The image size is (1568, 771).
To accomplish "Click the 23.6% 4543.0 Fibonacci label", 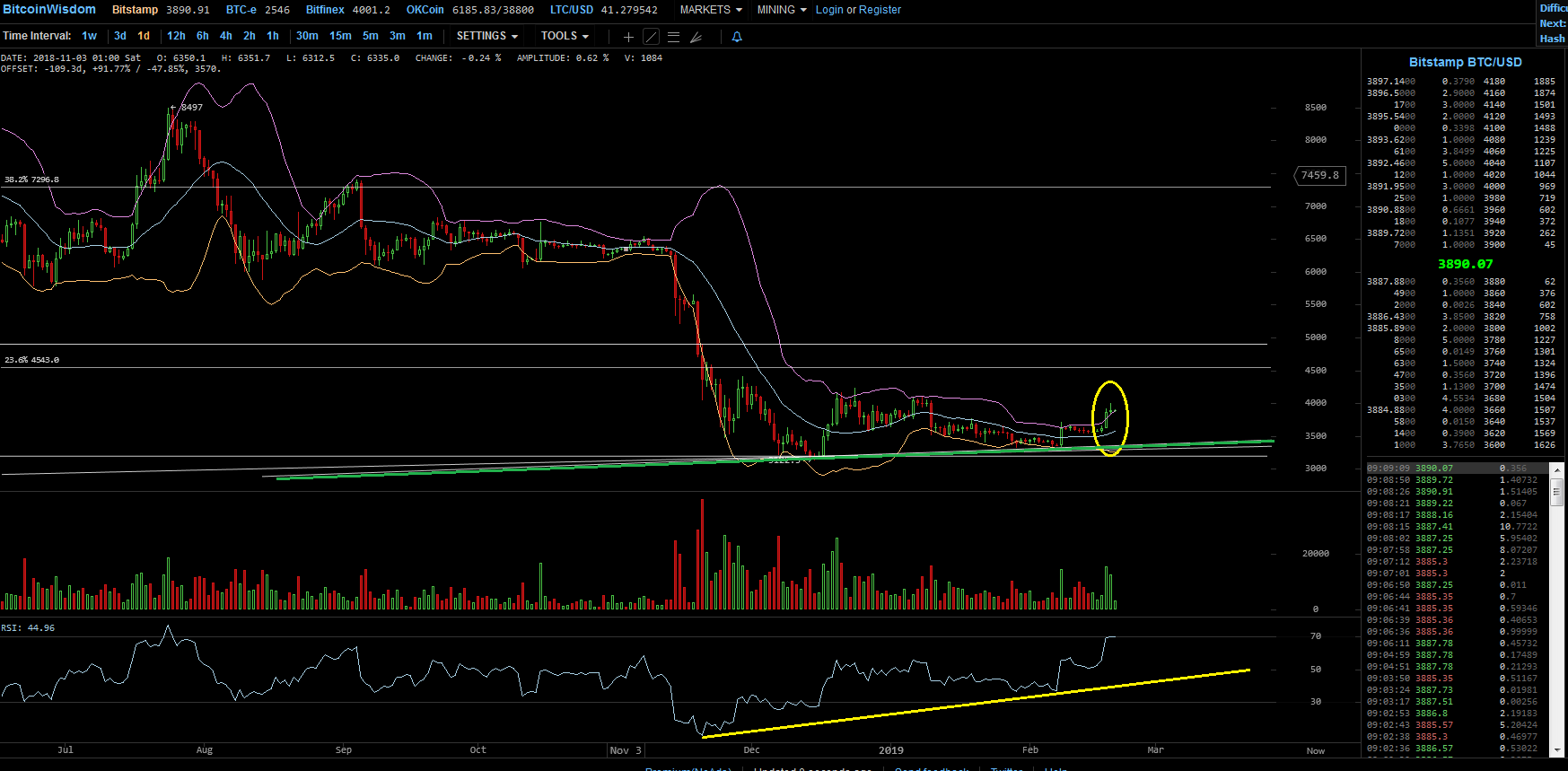I will pos(31,360).
